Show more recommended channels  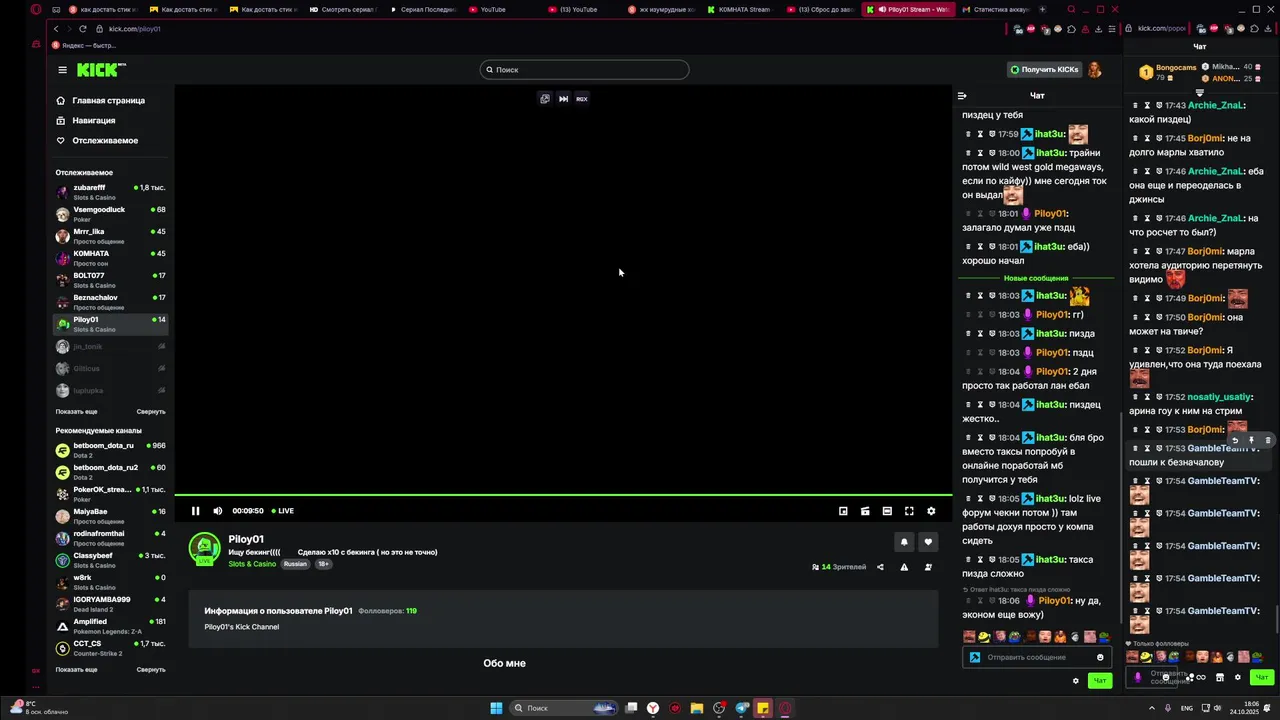(x=76, y=670)
